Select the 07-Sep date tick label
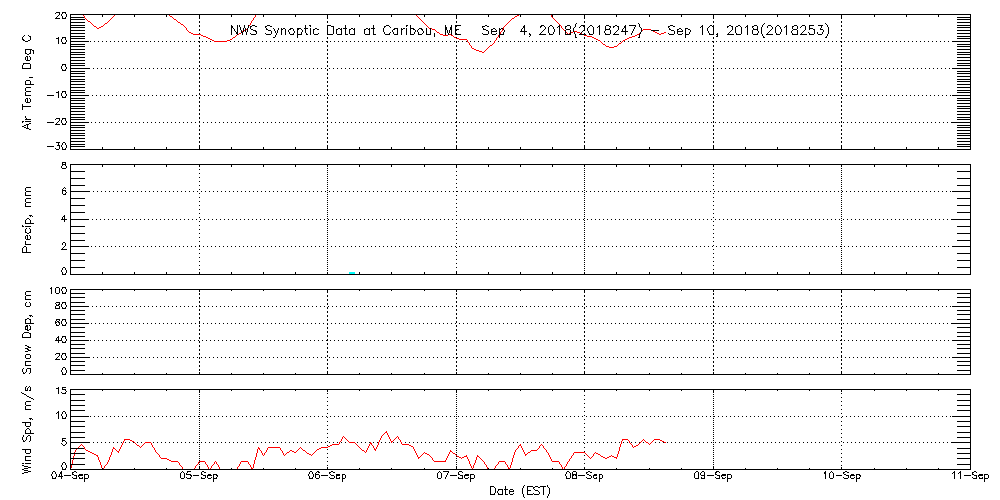 [456, 477]
